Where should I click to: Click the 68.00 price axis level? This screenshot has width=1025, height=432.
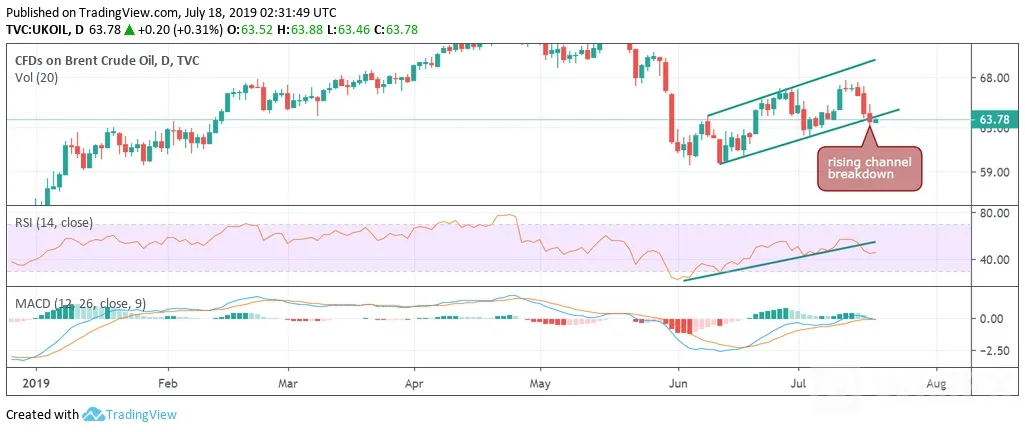tap(996, 78)
